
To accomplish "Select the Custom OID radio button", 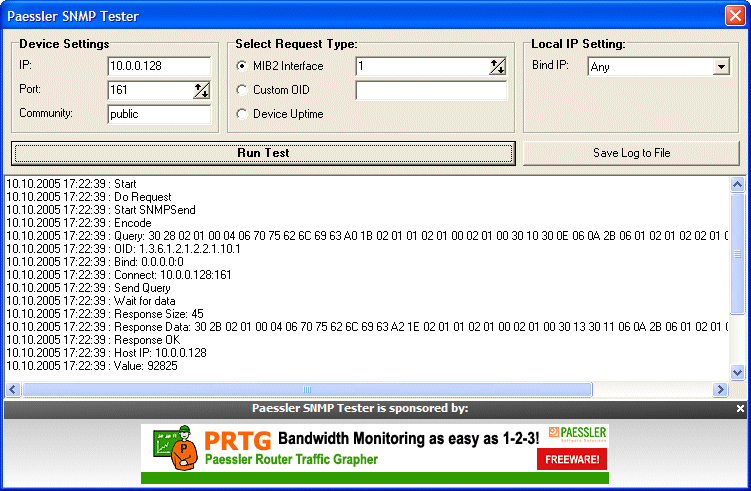I will (x=242, y=90).
